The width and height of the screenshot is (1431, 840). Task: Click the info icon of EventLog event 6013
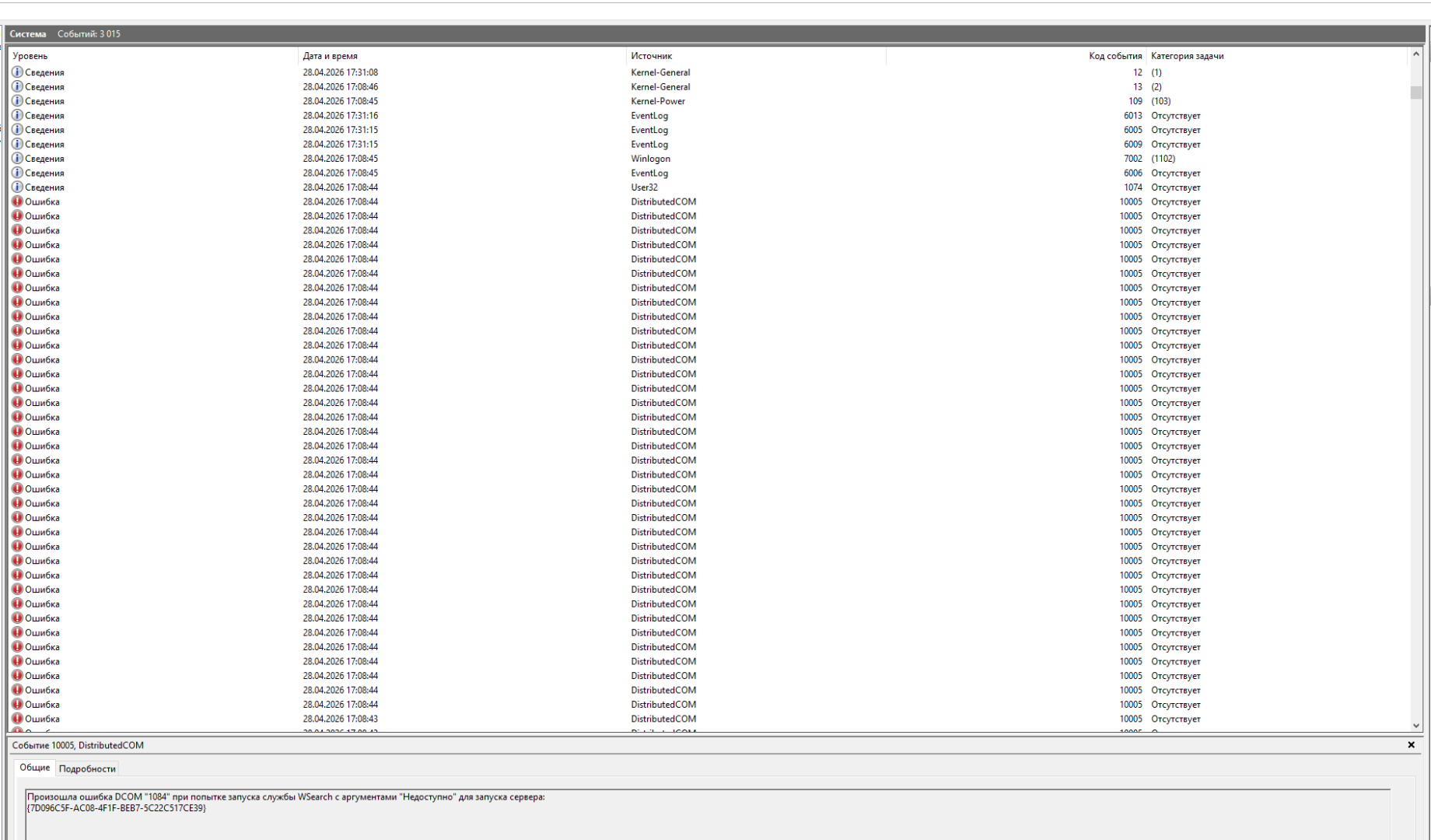coord(17,116)
